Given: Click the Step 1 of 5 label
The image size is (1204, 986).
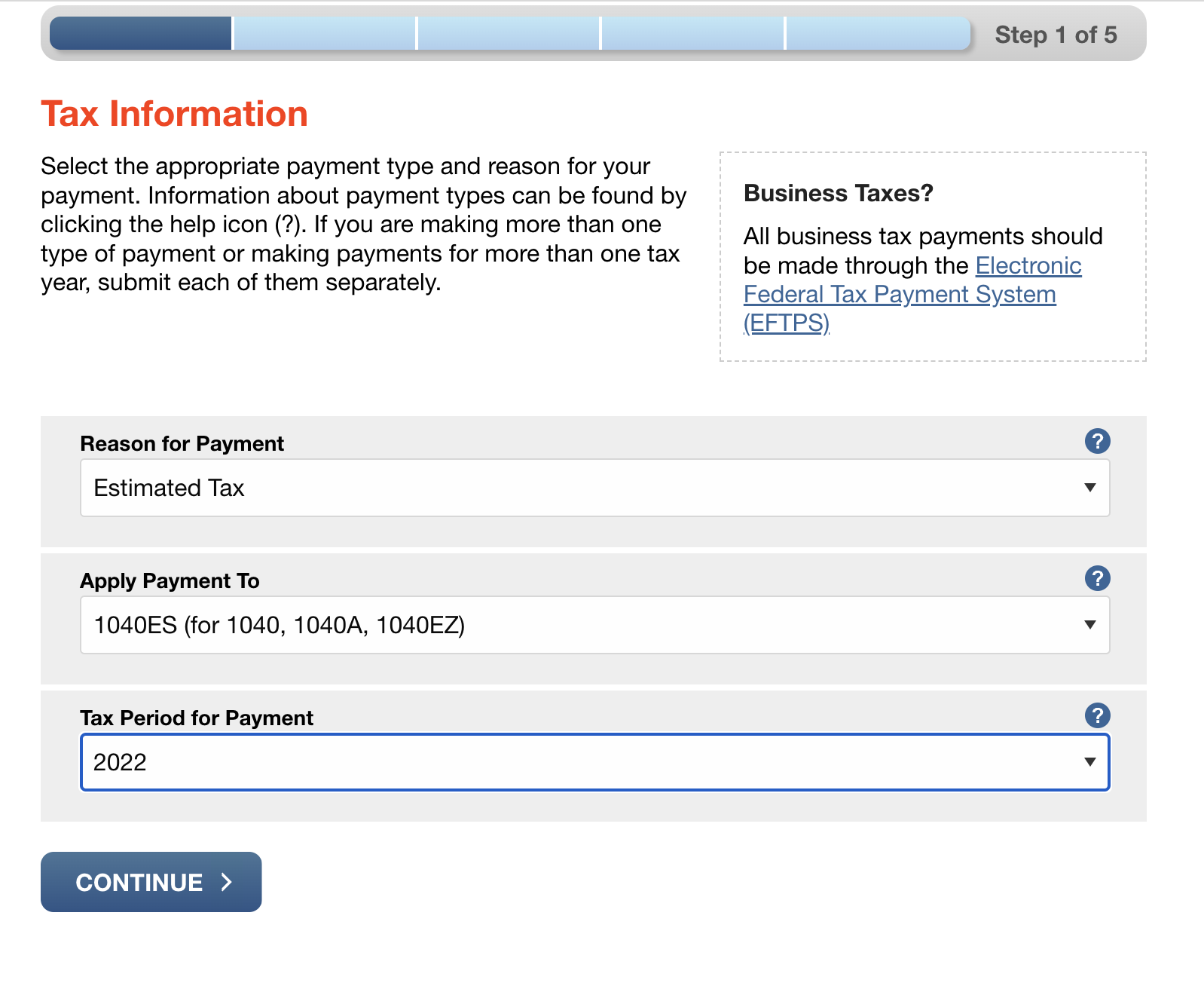Looking at the screenshot, I should (1055, 35).
